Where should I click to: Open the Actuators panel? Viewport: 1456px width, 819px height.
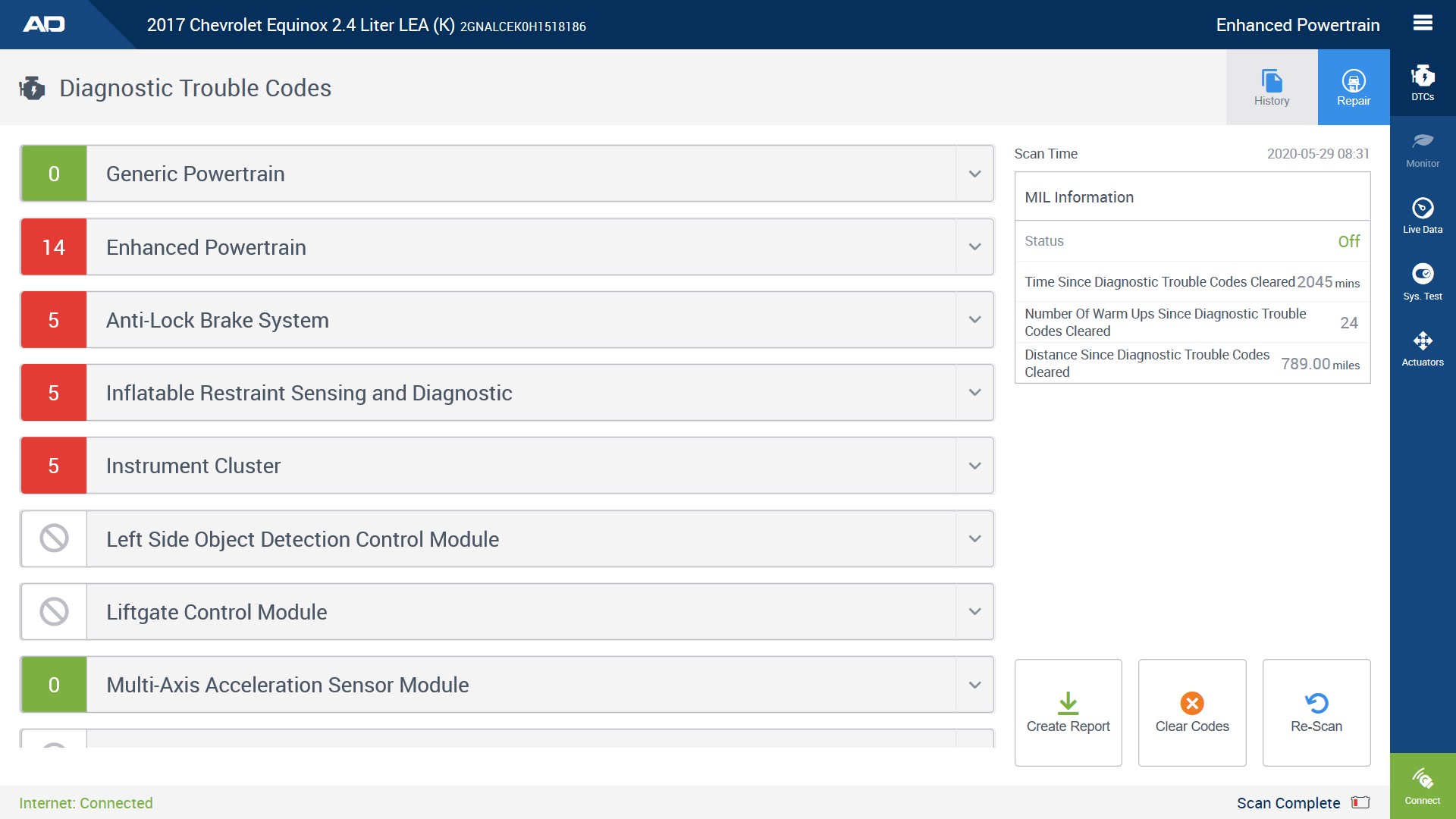(x=1423, y=348)
